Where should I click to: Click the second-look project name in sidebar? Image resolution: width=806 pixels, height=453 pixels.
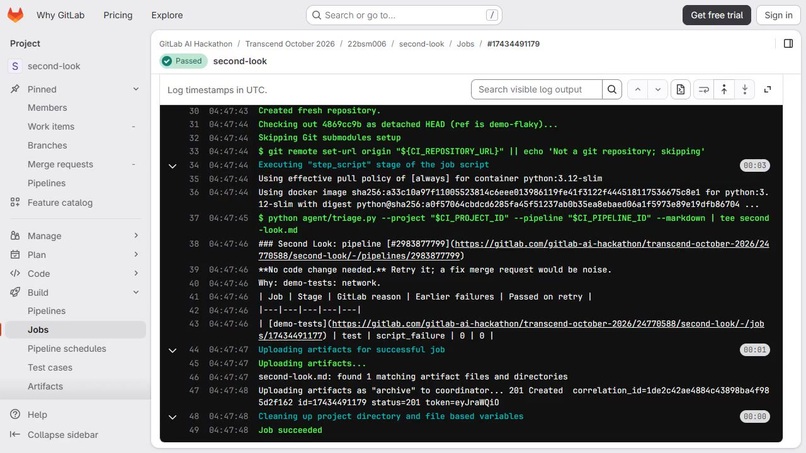(x=54, y=66)
